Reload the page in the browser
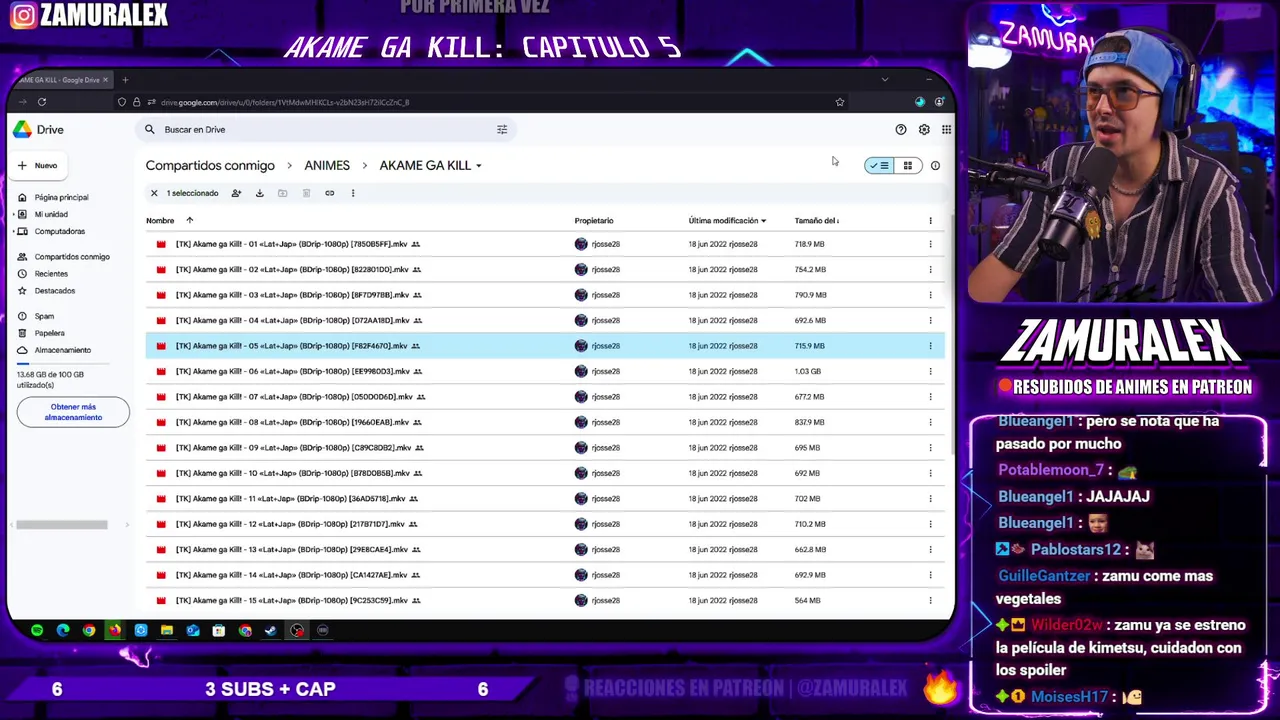This screenshot has width=1280, height=720. coord(42,102)
